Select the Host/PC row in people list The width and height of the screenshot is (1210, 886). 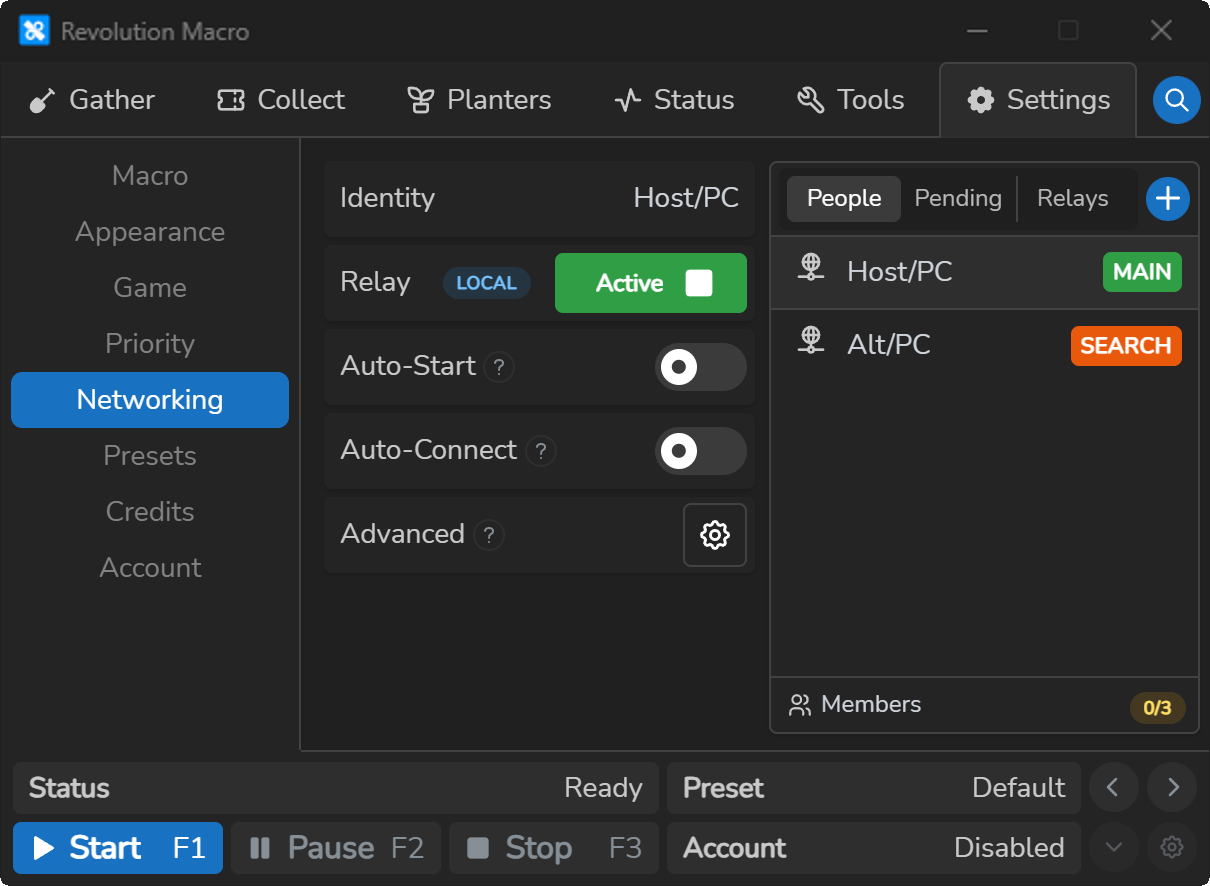[x=984, y=272]
